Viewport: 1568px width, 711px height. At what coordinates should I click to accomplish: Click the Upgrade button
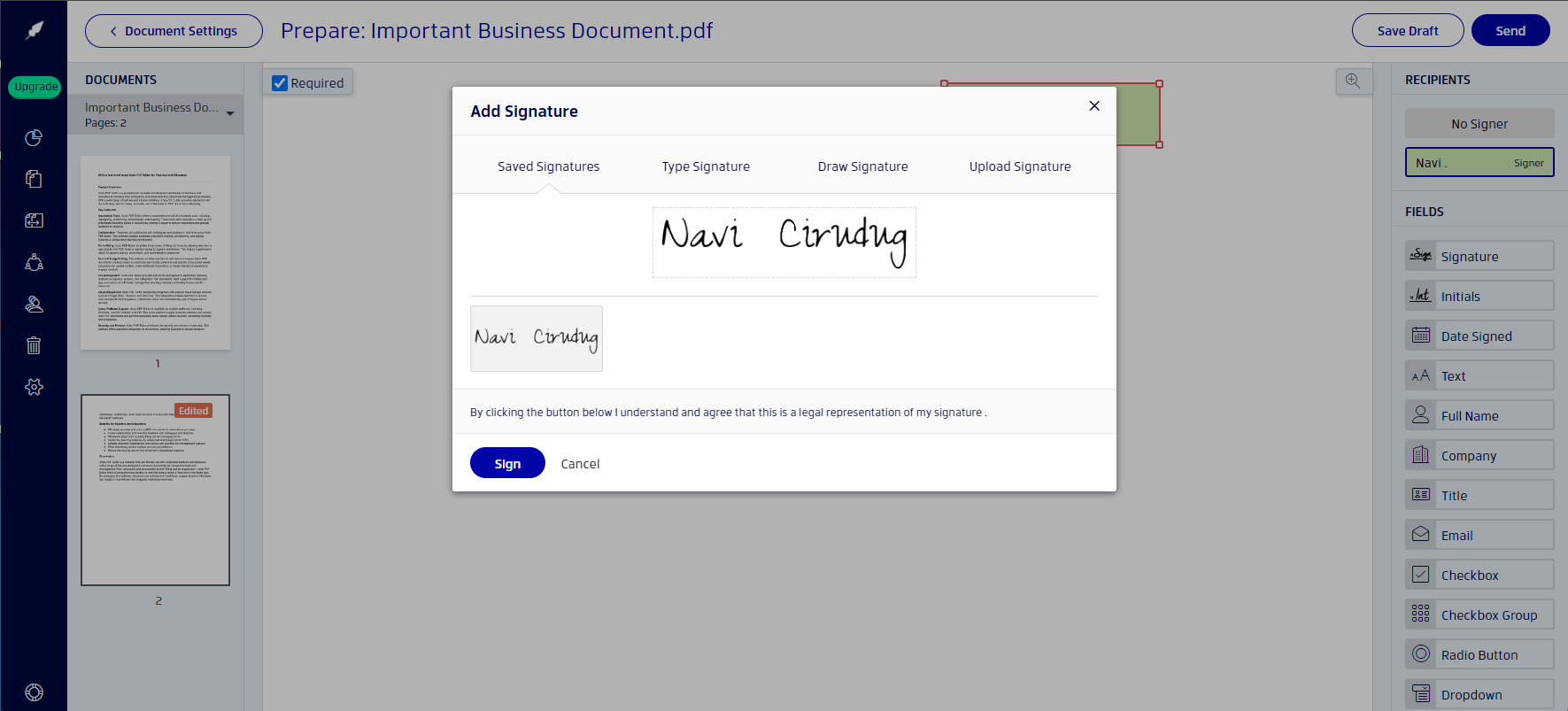coord(35,86)
